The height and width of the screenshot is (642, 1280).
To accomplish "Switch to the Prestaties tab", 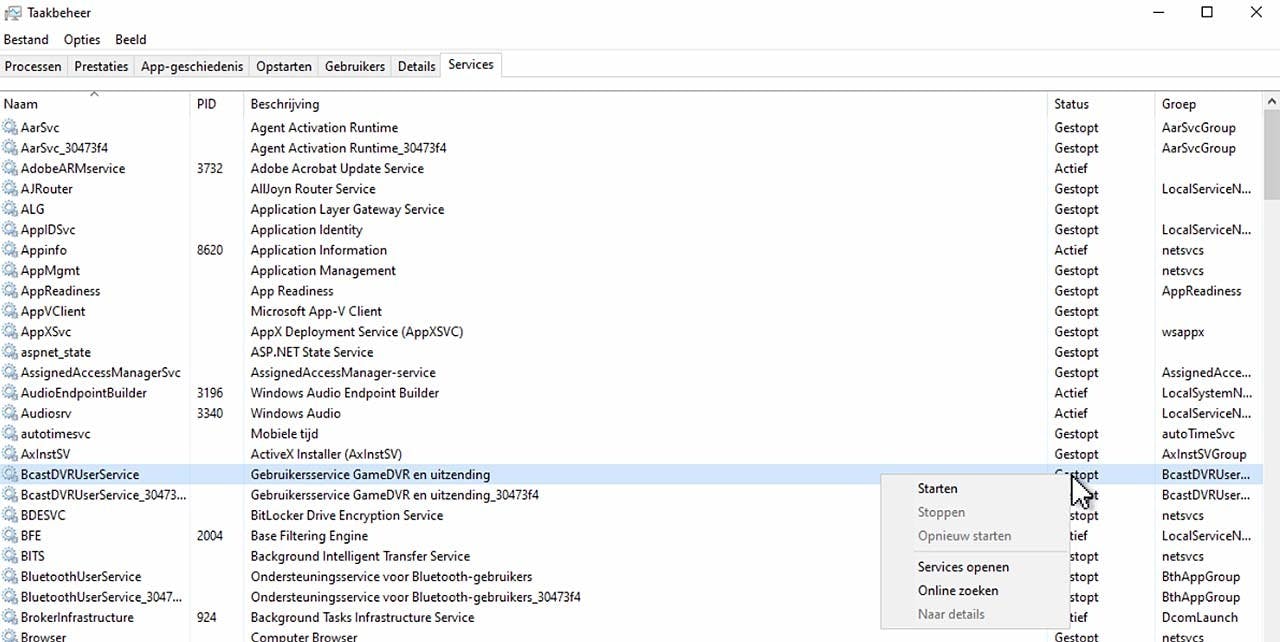I will (101, 66).
